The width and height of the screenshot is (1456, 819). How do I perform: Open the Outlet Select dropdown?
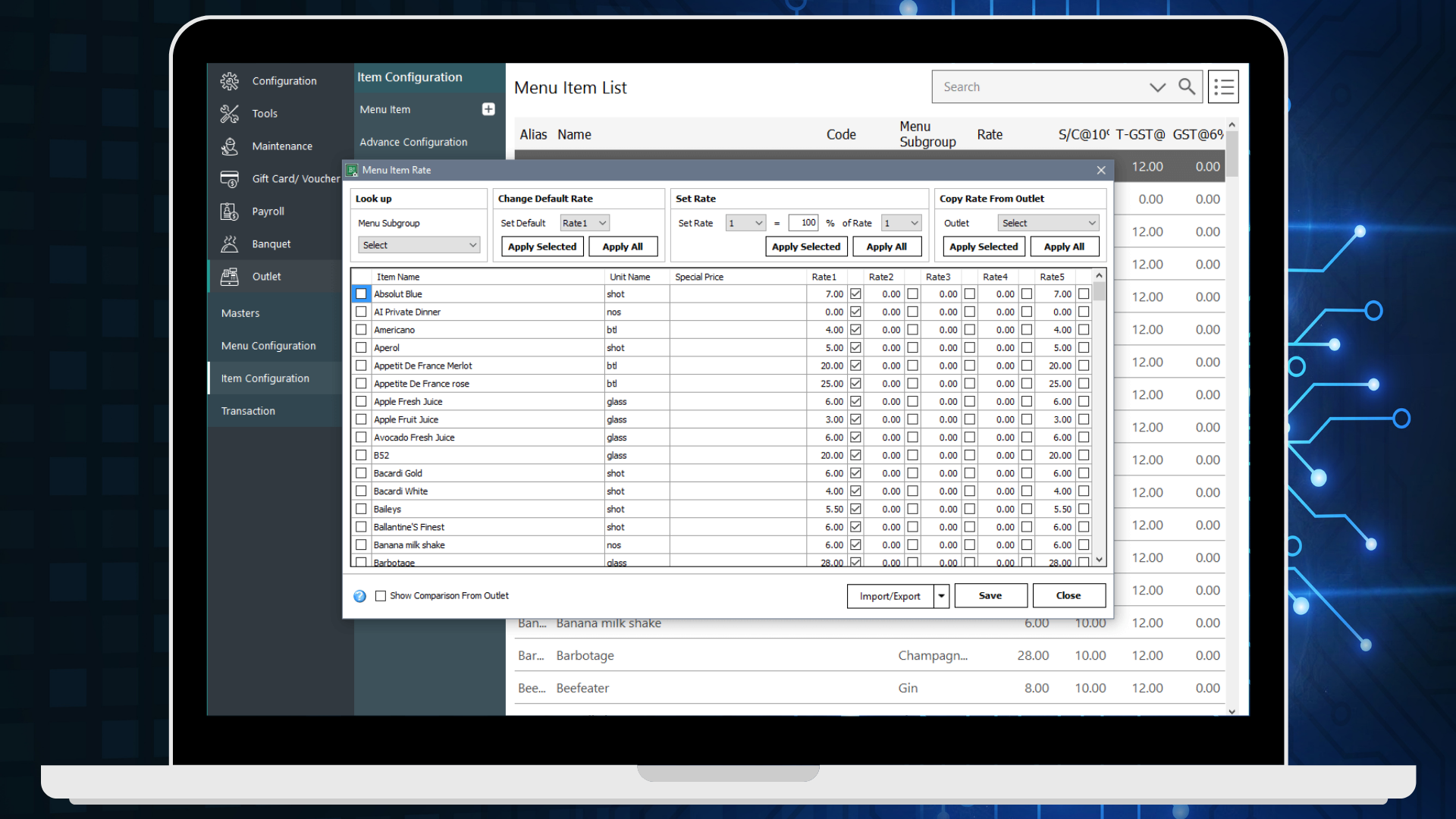click(1048, 223)
